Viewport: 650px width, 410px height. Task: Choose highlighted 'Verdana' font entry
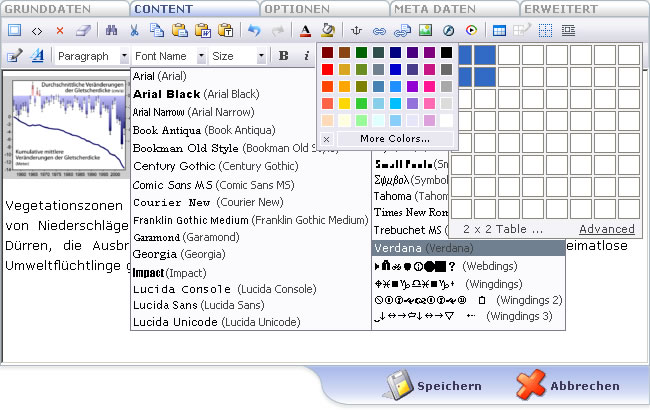[x=468, y=248]
